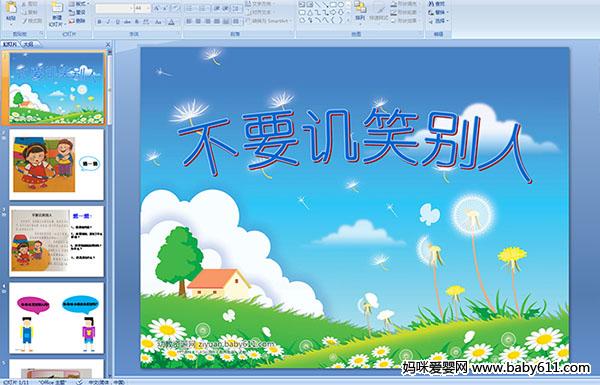Screen dimensions: 600x385
Task: Select slide 4 thumbnail with speech bubbles
Action: [x=56, y=318]
